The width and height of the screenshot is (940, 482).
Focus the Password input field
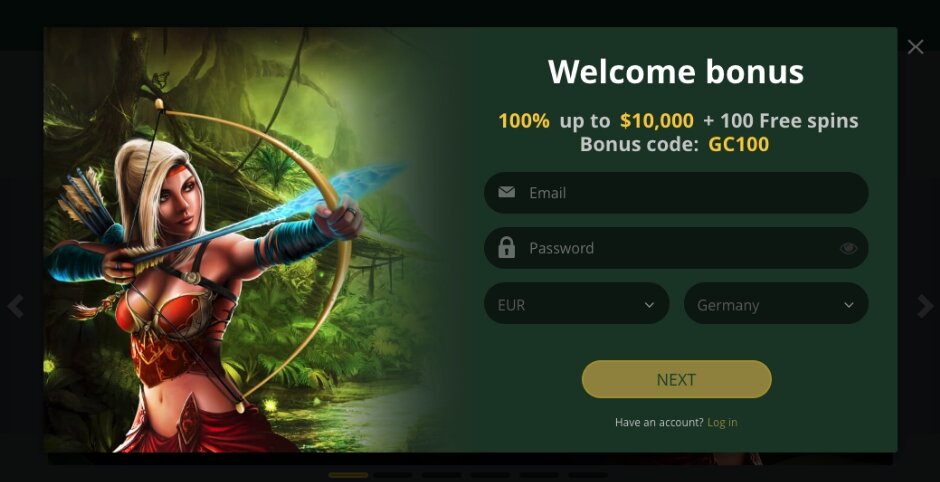[676, 248]
